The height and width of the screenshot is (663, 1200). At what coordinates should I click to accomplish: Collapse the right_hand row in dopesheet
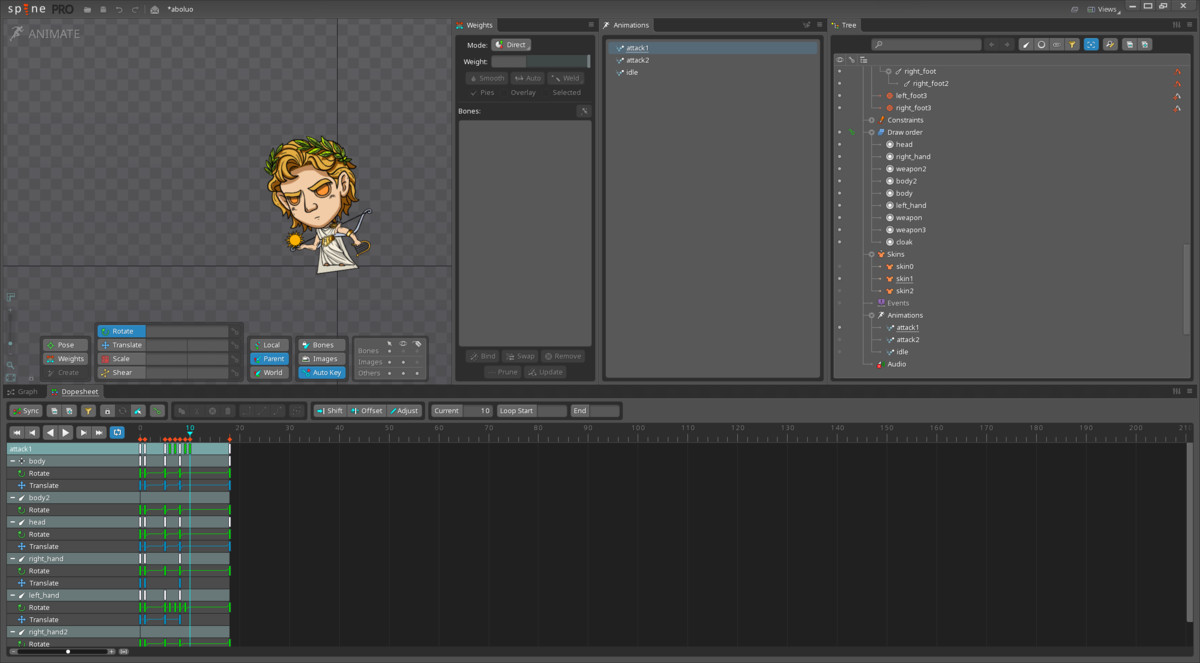tap(12, 559)
